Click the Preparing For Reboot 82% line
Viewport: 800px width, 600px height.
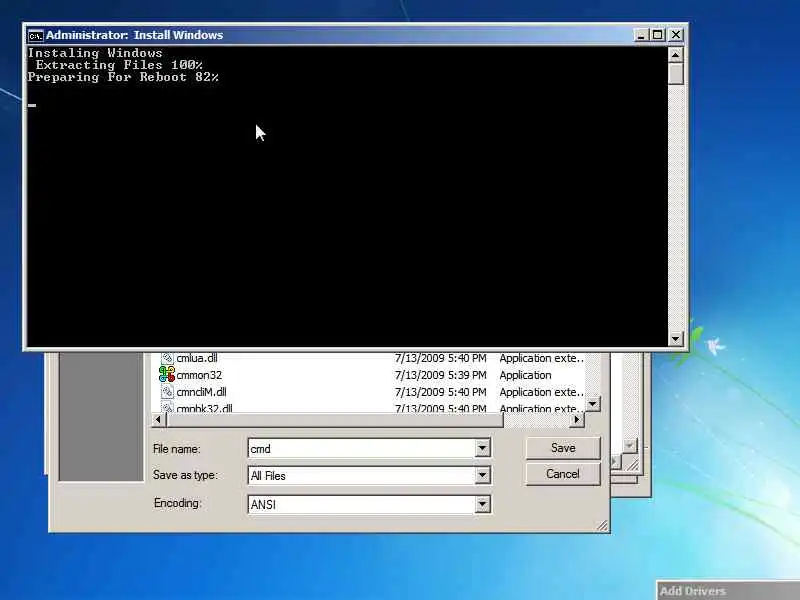tap(123, 77)
